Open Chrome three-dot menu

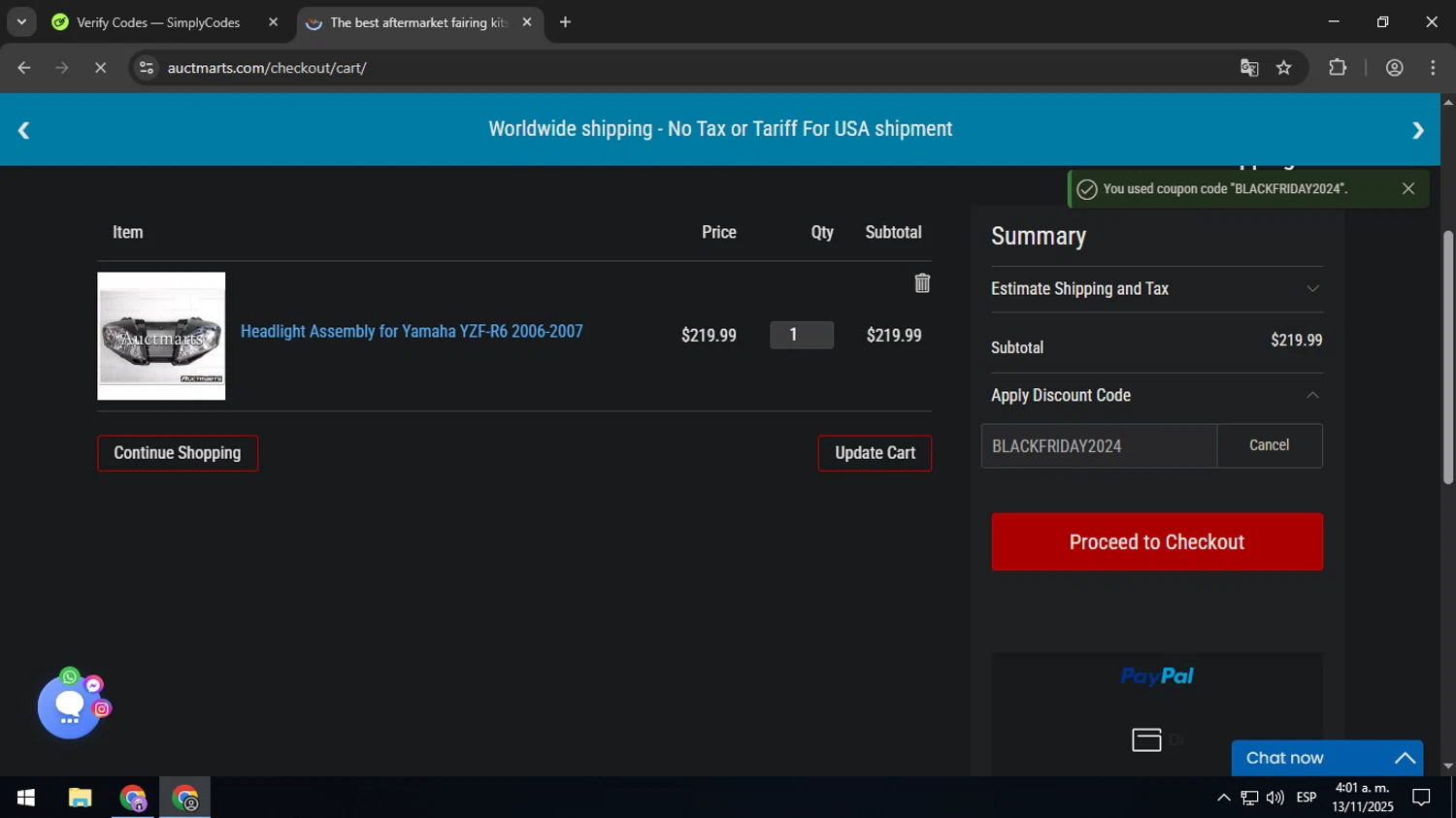tap(1433, 68)
